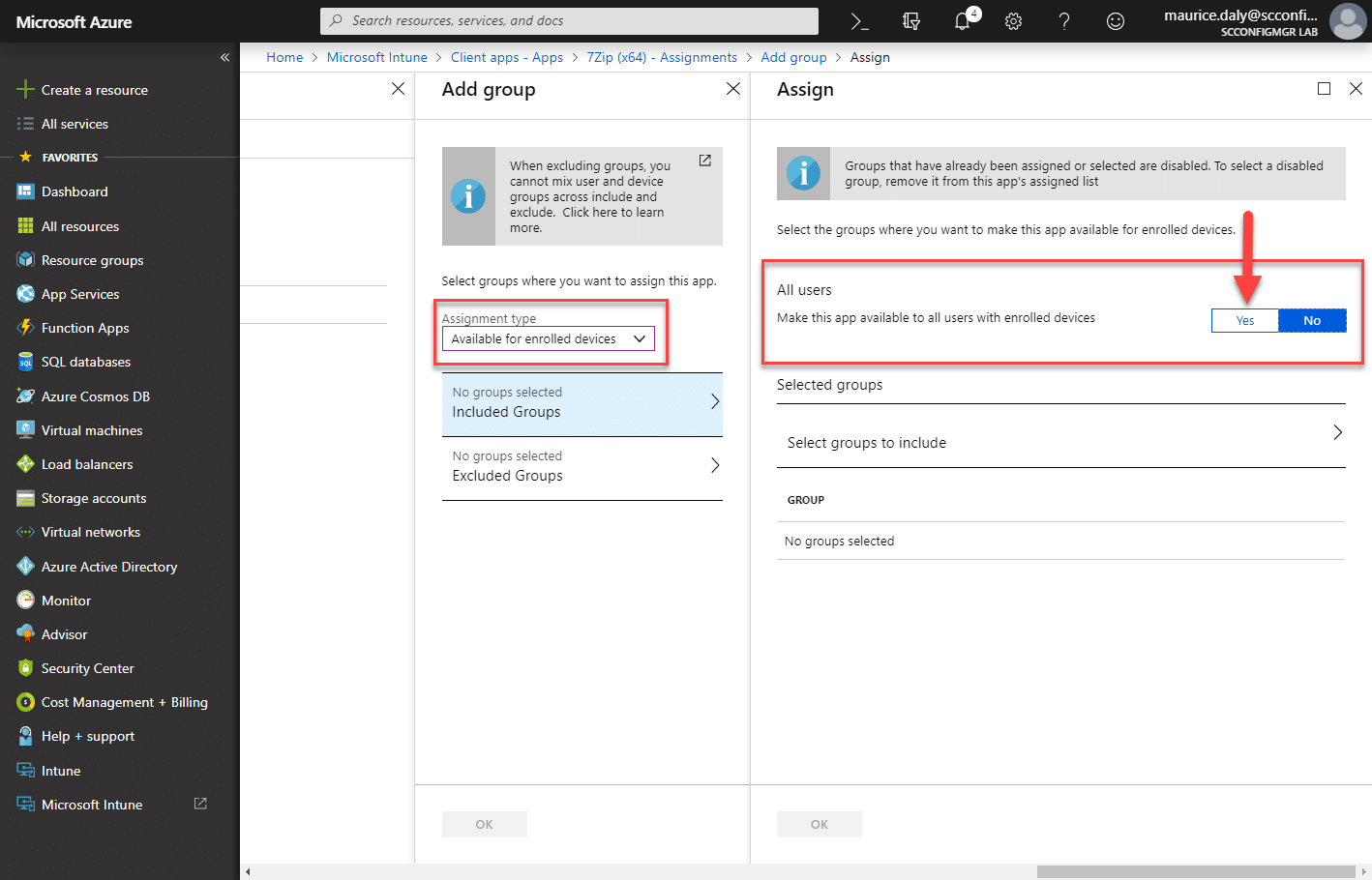Click the App Services globe icon

(25, 293)
